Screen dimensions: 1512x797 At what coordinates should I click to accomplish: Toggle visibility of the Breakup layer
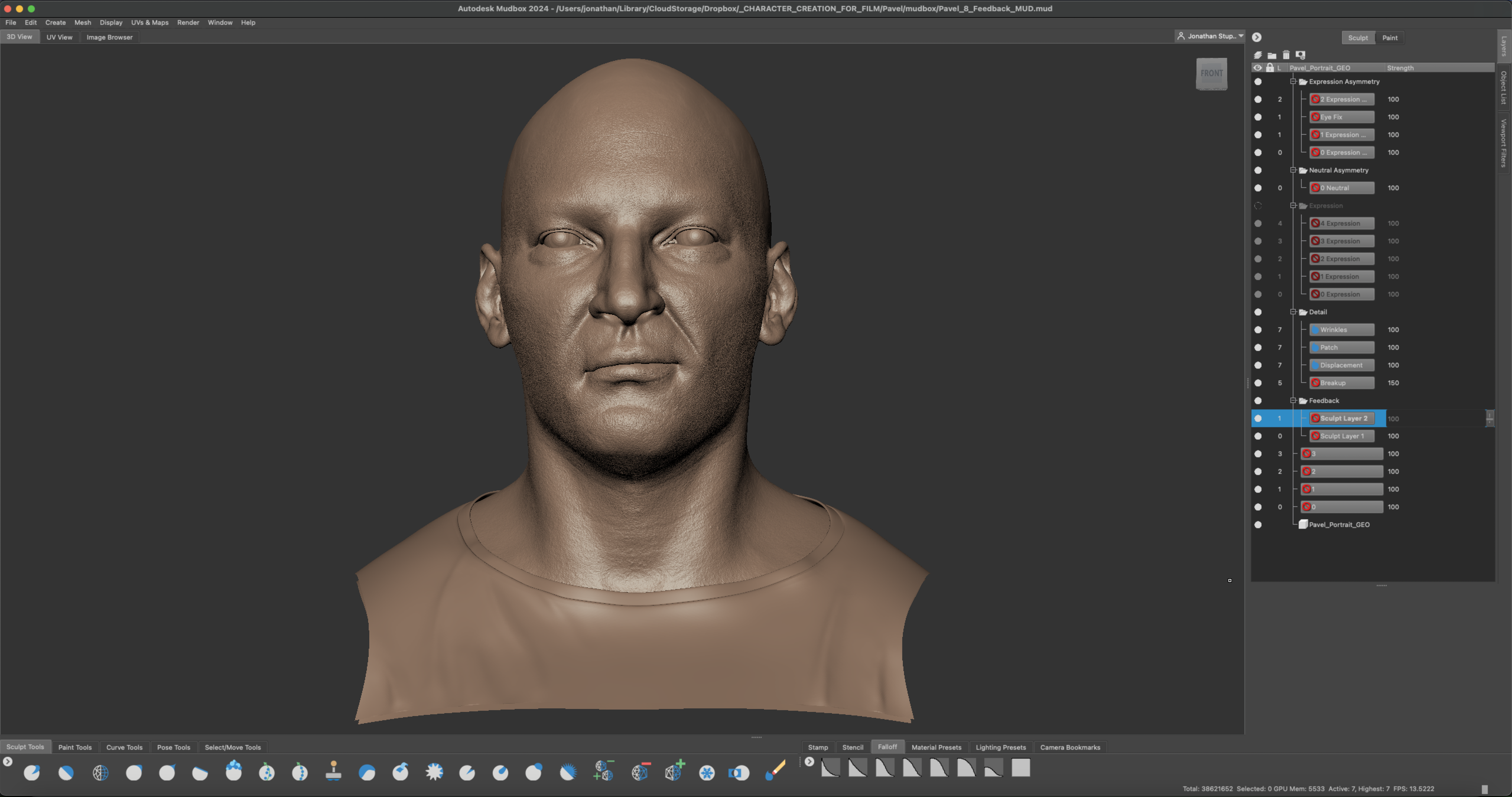tap(1258, 383)
